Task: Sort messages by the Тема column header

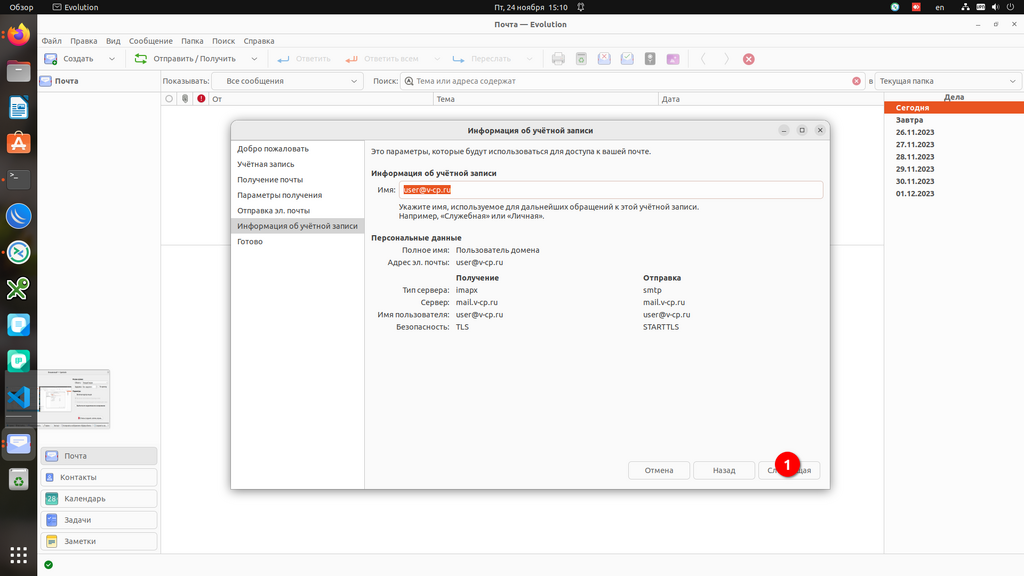Action: [x=545, y=99]
